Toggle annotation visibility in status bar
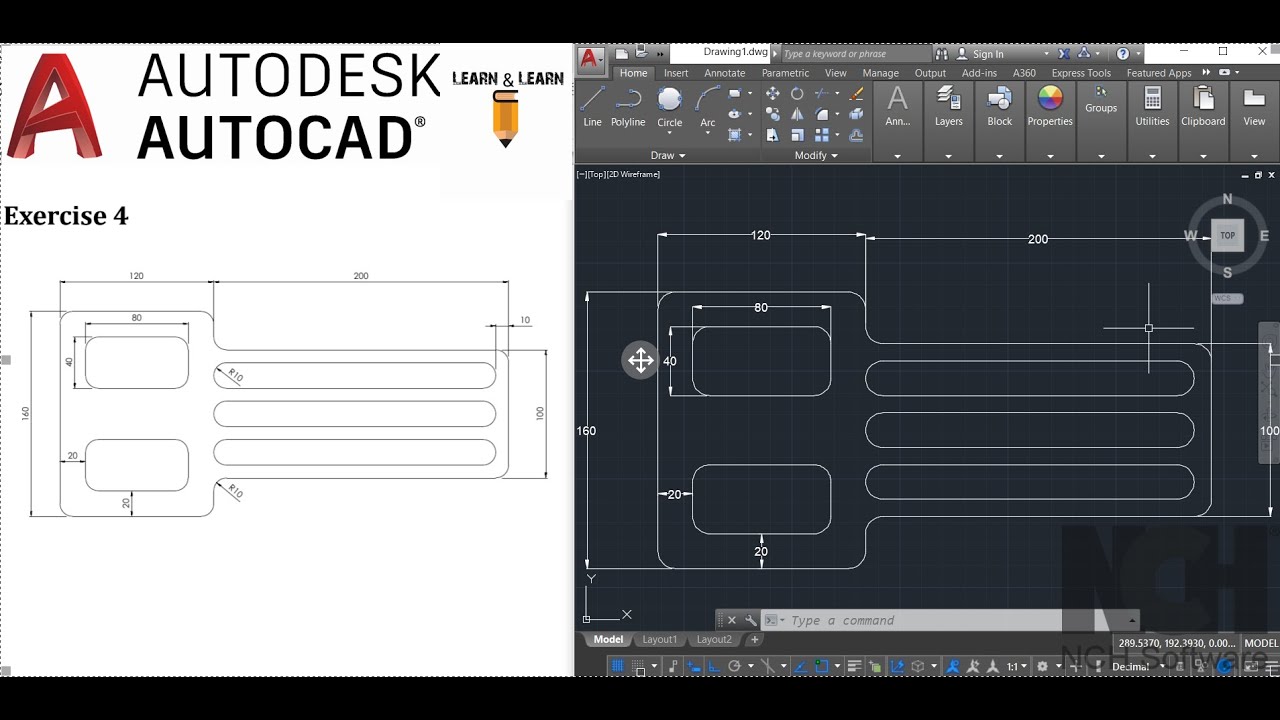Viewport: 1280px width, 720px height. 951,665
